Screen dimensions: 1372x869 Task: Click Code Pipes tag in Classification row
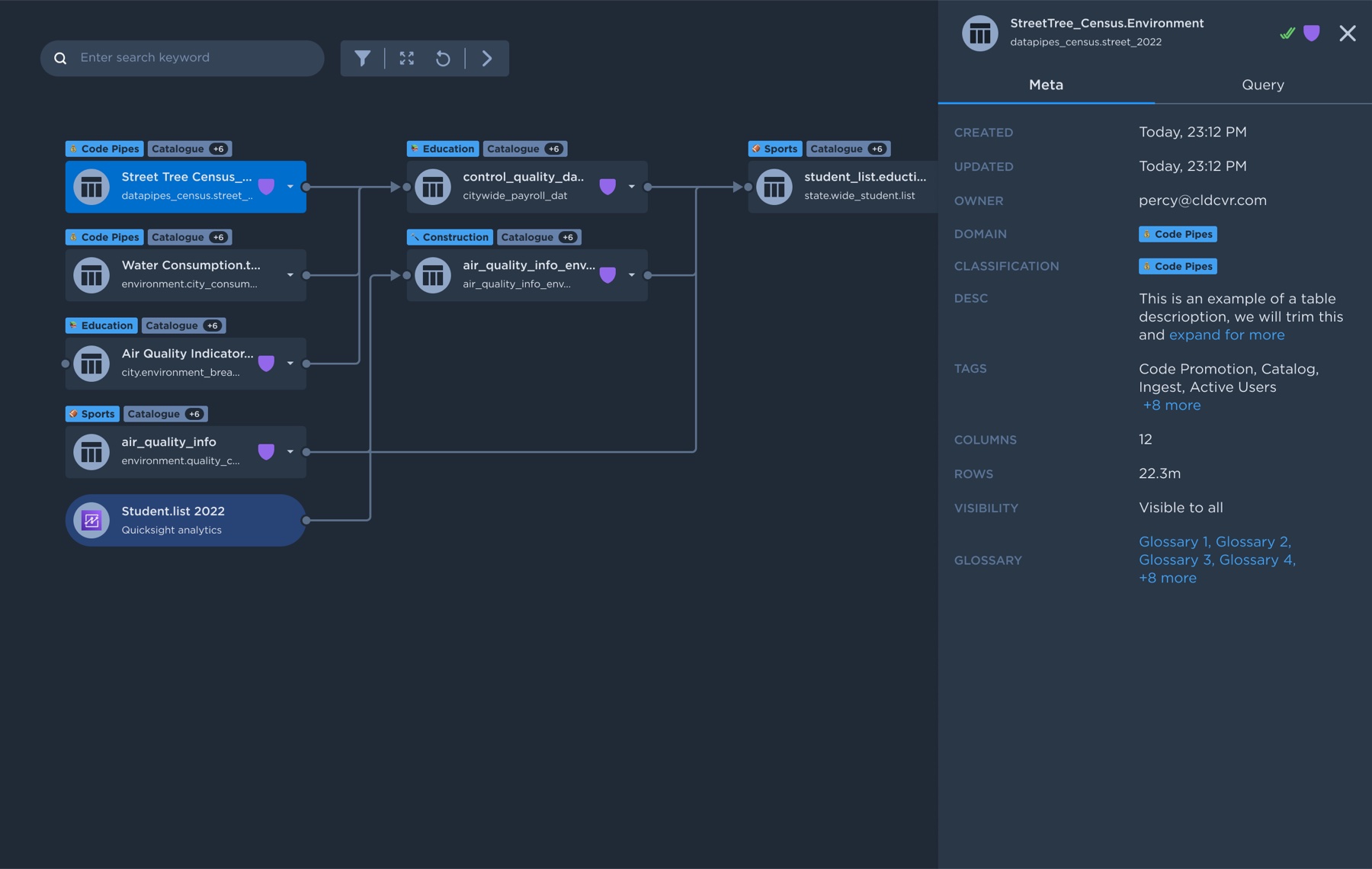[x=1178, y=266]
